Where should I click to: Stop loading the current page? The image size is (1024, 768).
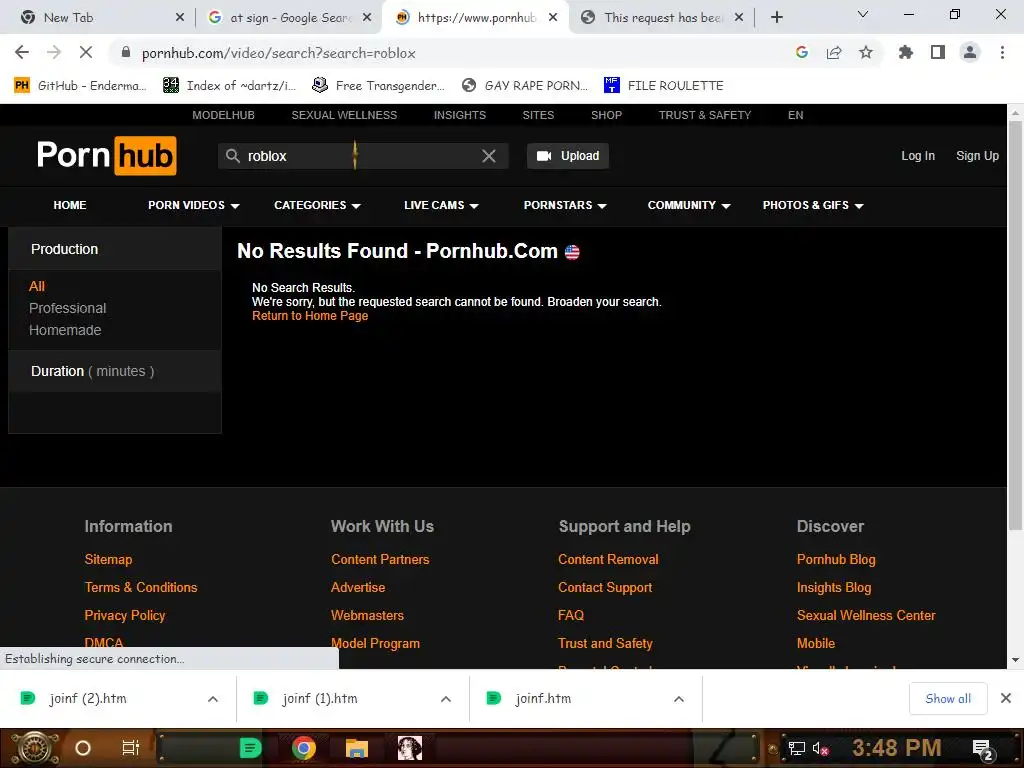click(86, 52)
